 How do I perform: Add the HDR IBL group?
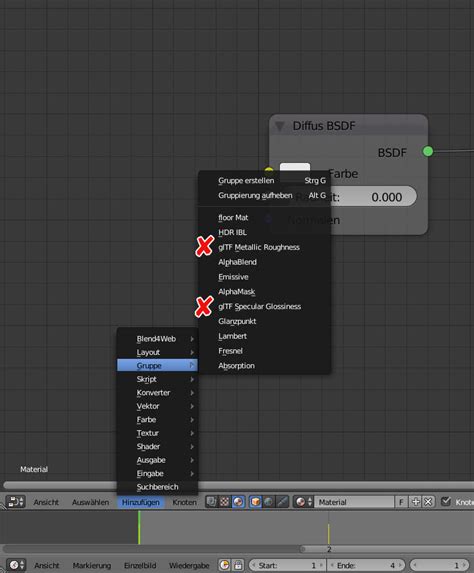265,232
